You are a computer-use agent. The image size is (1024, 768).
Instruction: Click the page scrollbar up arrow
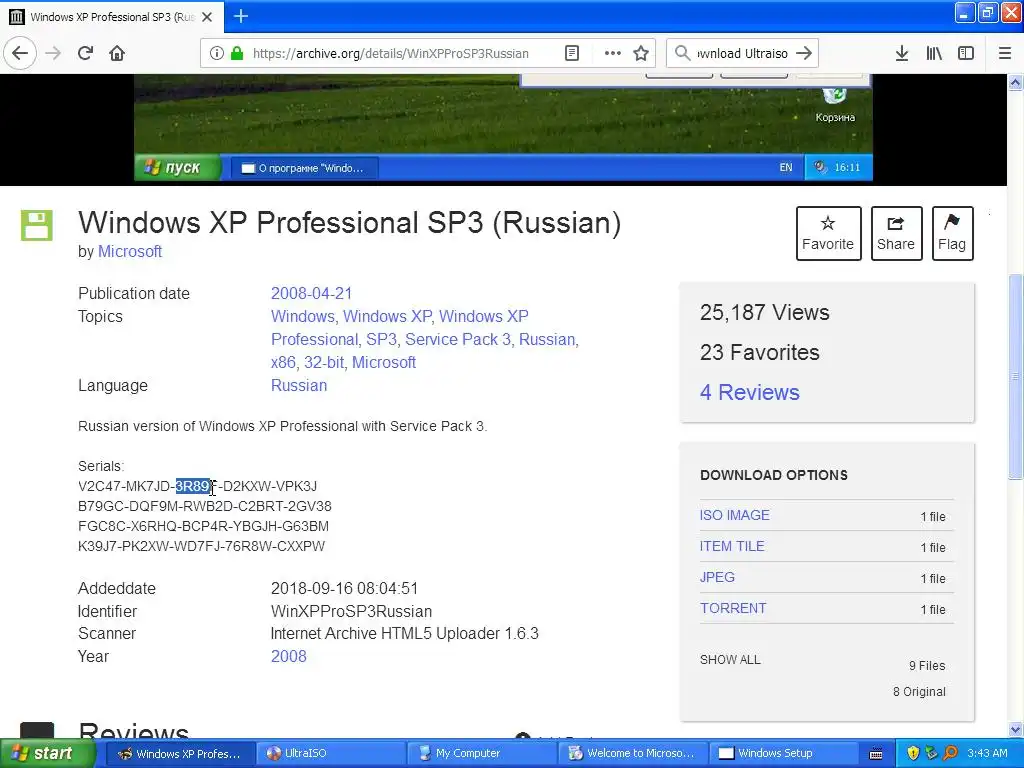(1016, 82)
